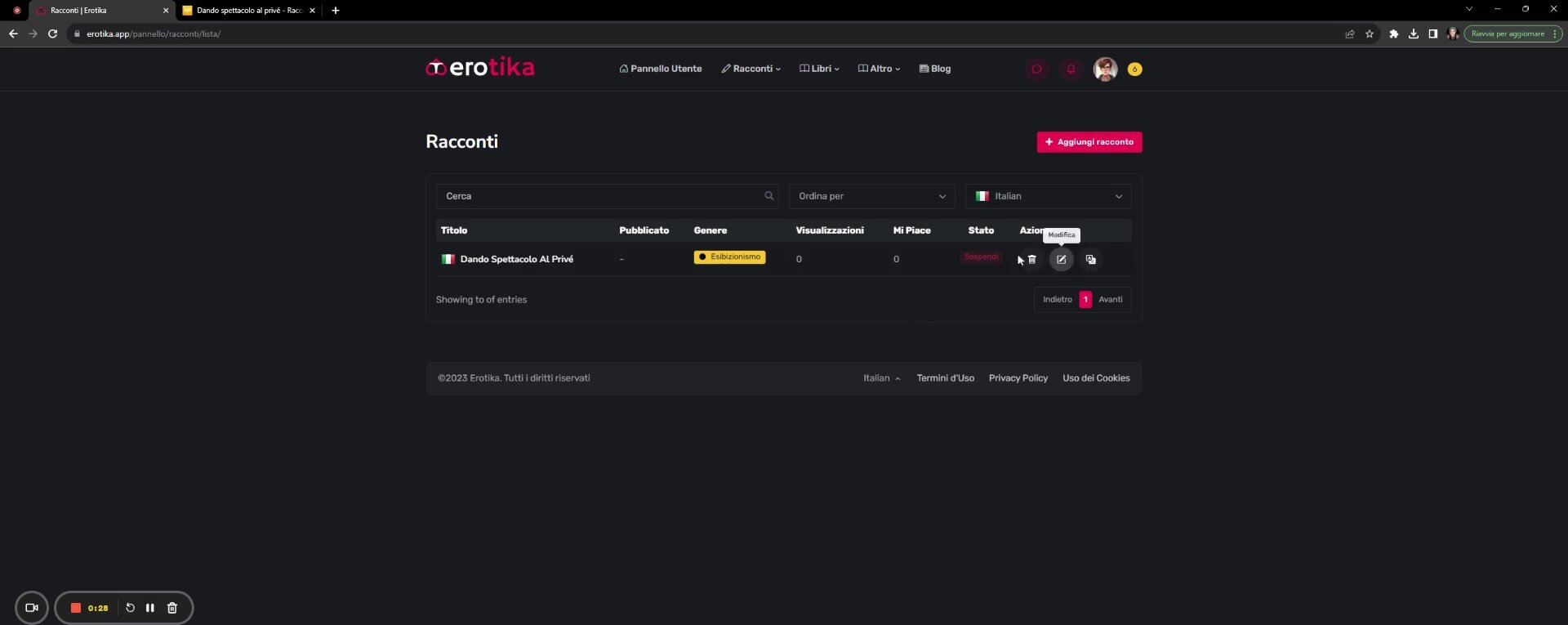Toggle the camera icon in recorder bar
This screenshot has width=1568, height=625.
tap(32, 608)
